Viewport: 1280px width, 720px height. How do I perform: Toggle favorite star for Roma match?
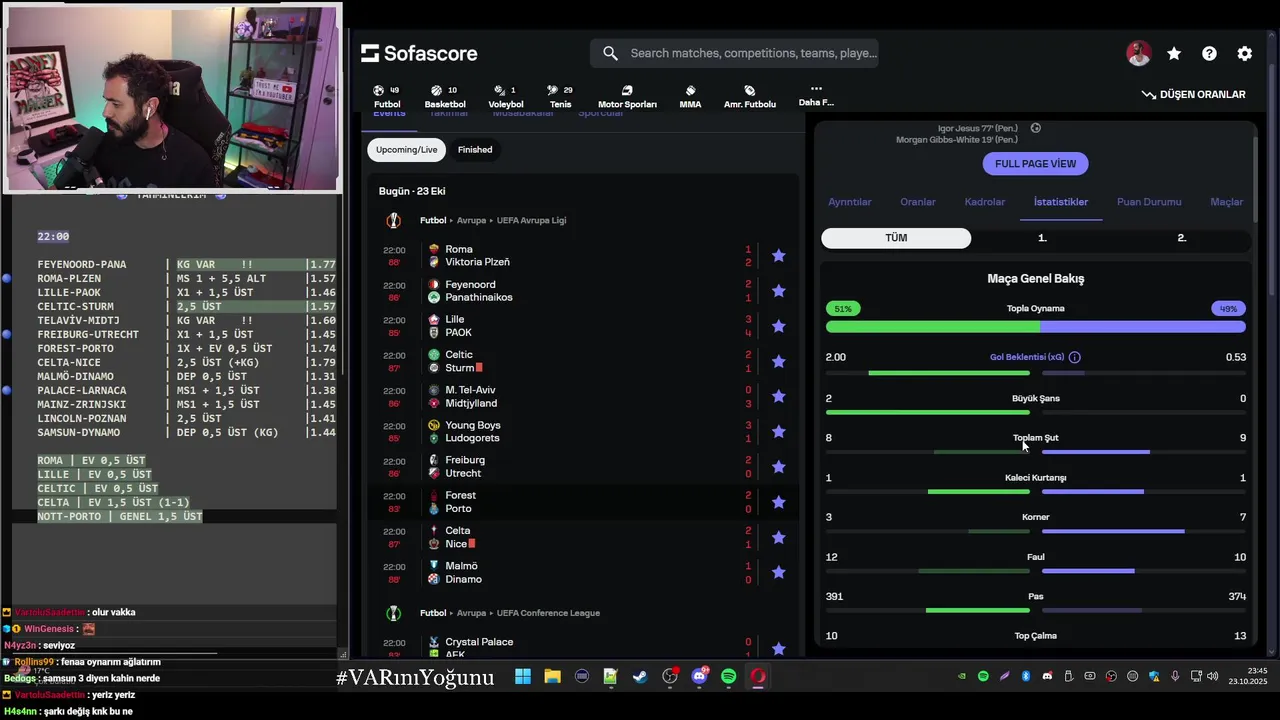pyautogui.click(x=778, y=256)
